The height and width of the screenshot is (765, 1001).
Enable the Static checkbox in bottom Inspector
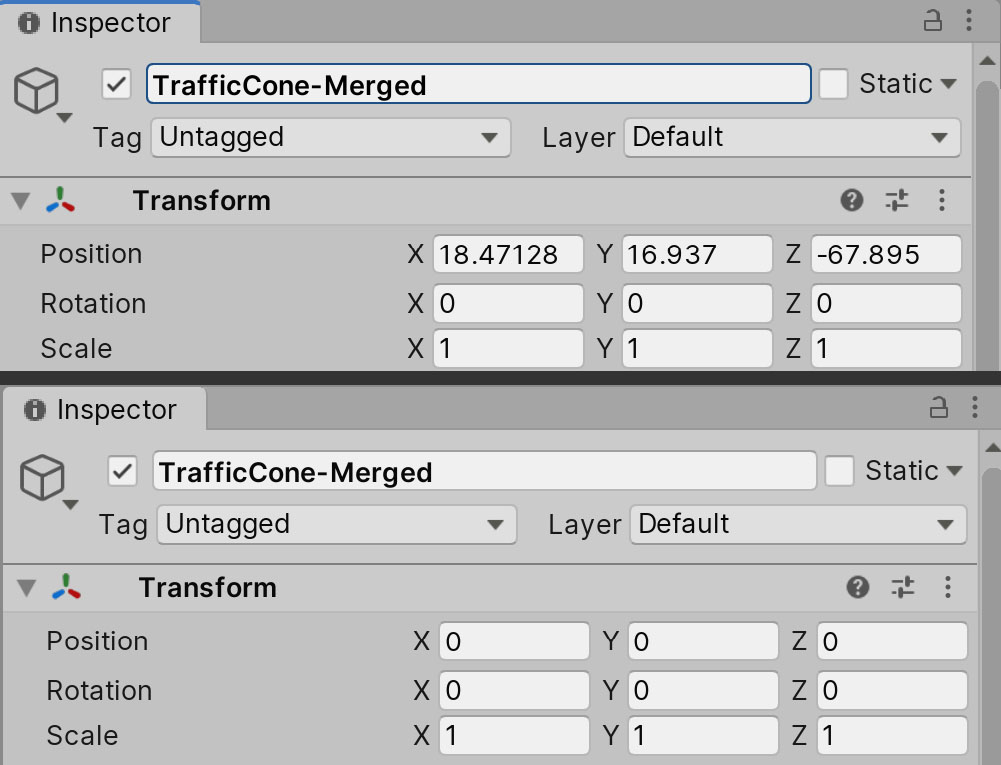coord(839,471)
